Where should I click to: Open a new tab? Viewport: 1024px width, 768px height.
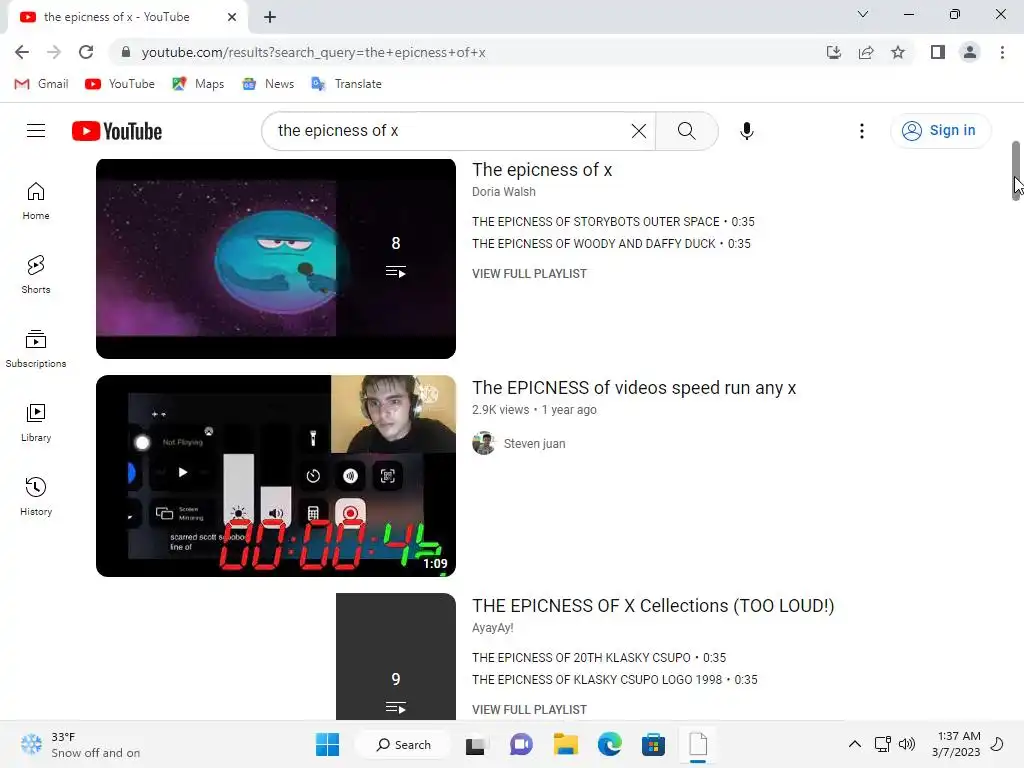(x=270, y=17)
